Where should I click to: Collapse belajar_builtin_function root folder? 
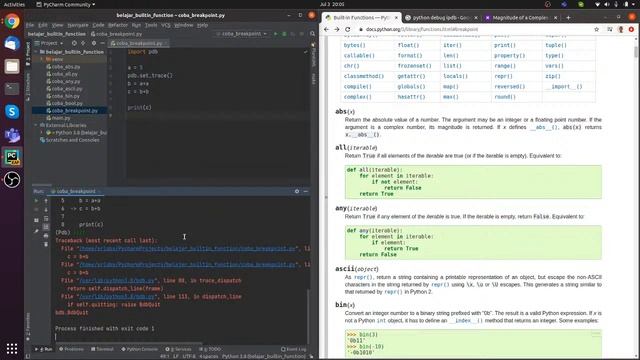click(36, 52)
